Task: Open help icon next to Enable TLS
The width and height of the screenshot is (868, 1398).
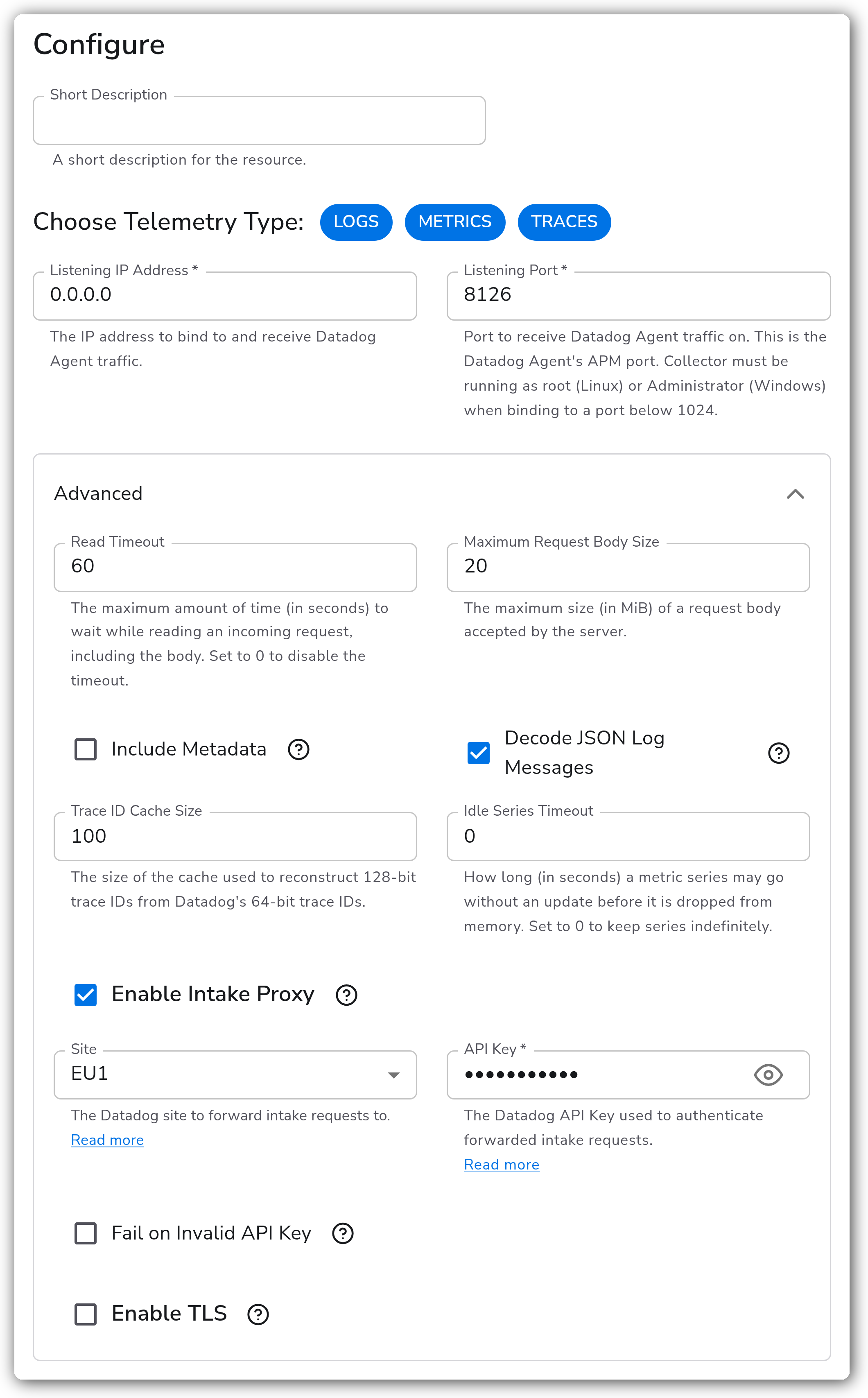Action: 258,1314
